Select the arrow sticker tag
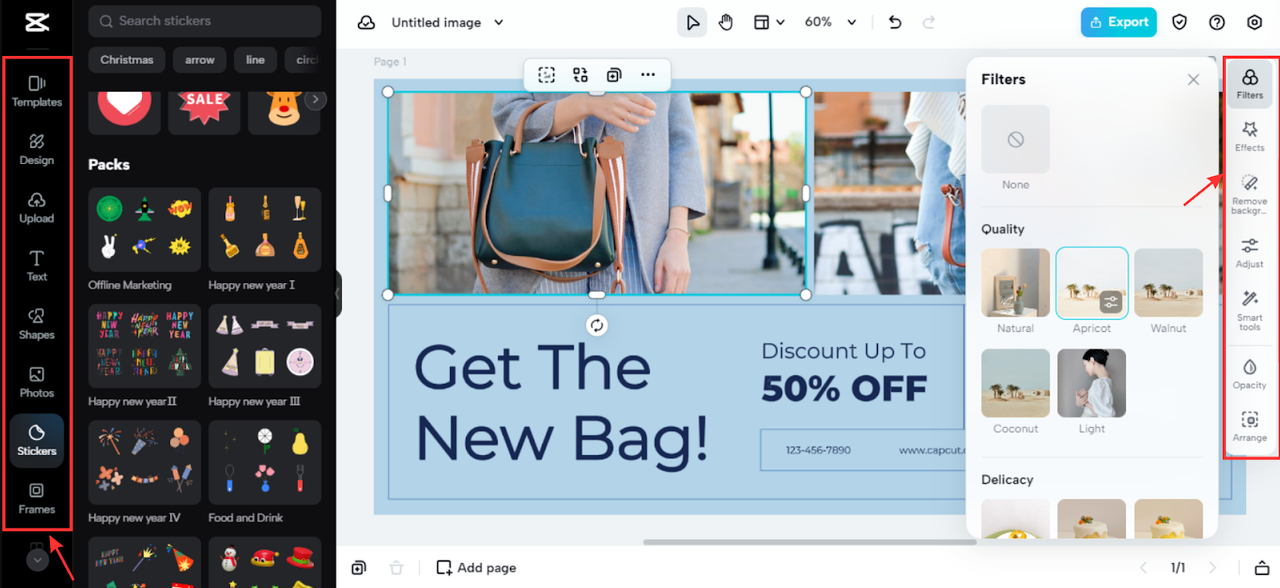 tap(200, 60)
